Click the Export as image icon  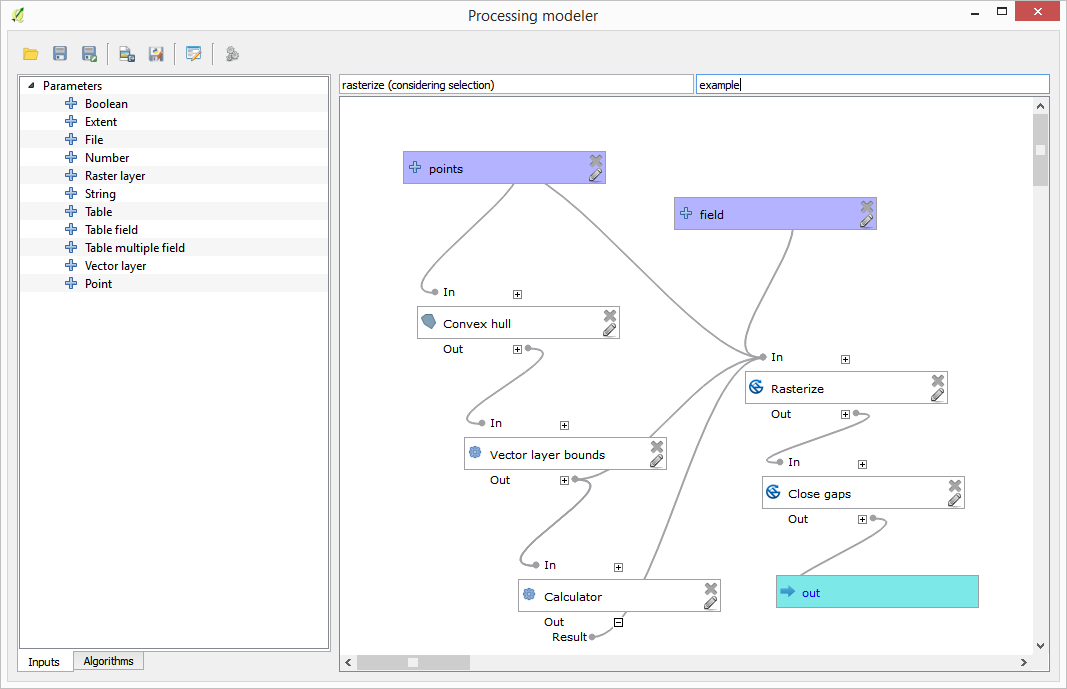pos(126,54)
